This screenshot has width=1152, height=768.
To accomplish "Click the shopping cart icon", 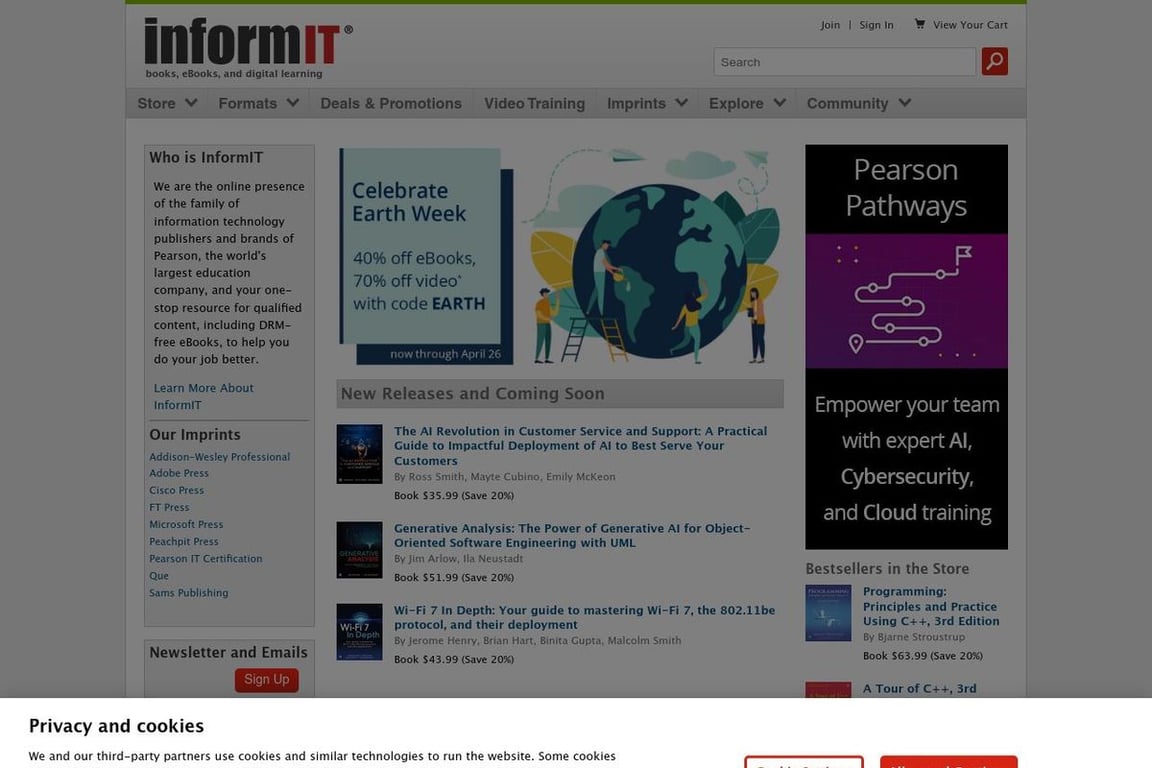I will [919, 24].
